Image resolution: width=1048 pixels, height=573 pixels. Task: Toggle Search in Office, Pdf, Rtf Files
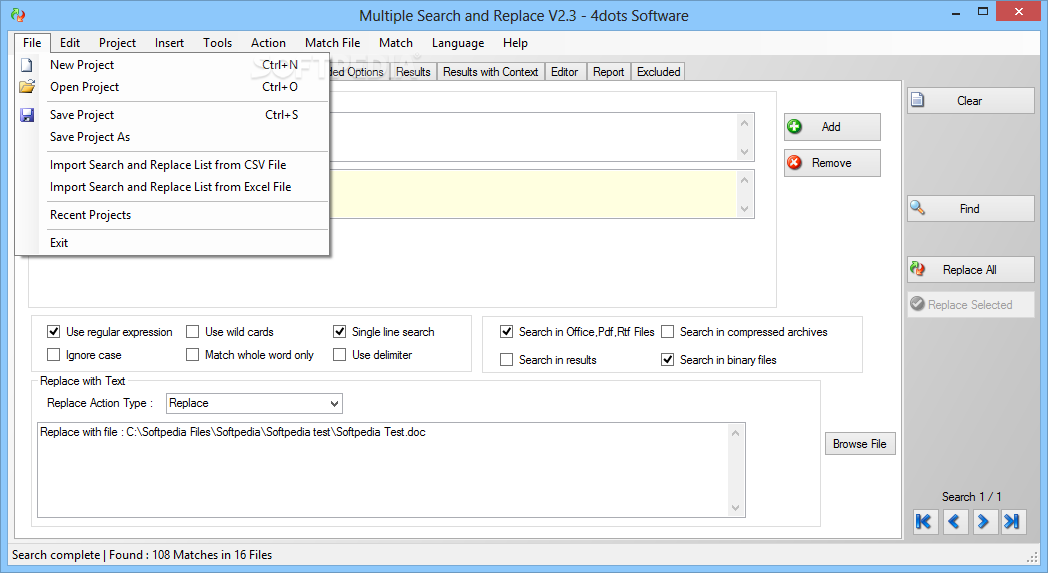pyautogui.click(x=507, y=332)
